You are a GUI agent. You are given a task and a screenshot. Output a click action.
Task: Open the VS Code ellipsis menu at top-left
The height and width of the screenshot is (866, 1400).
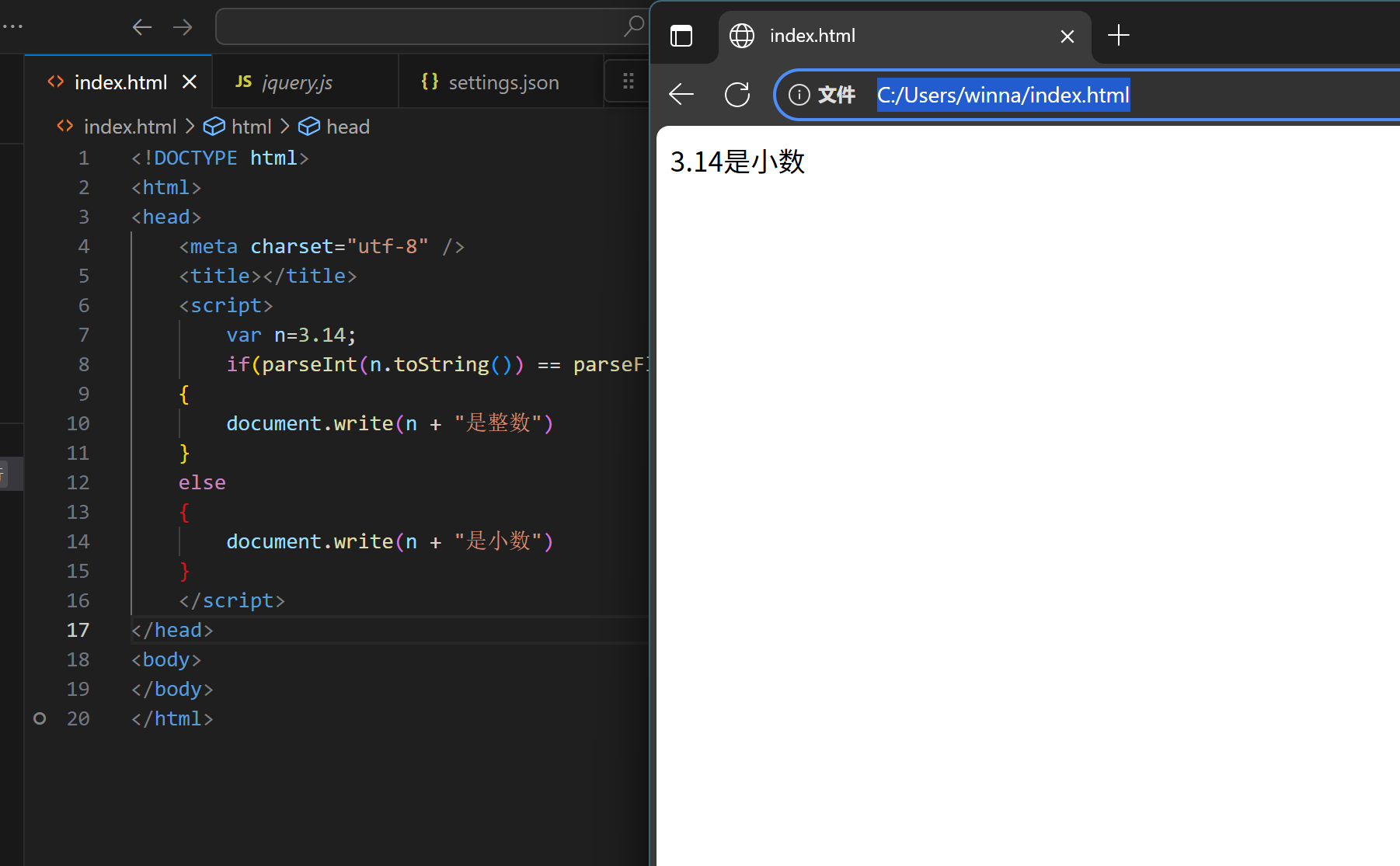[x=12, y=26]
